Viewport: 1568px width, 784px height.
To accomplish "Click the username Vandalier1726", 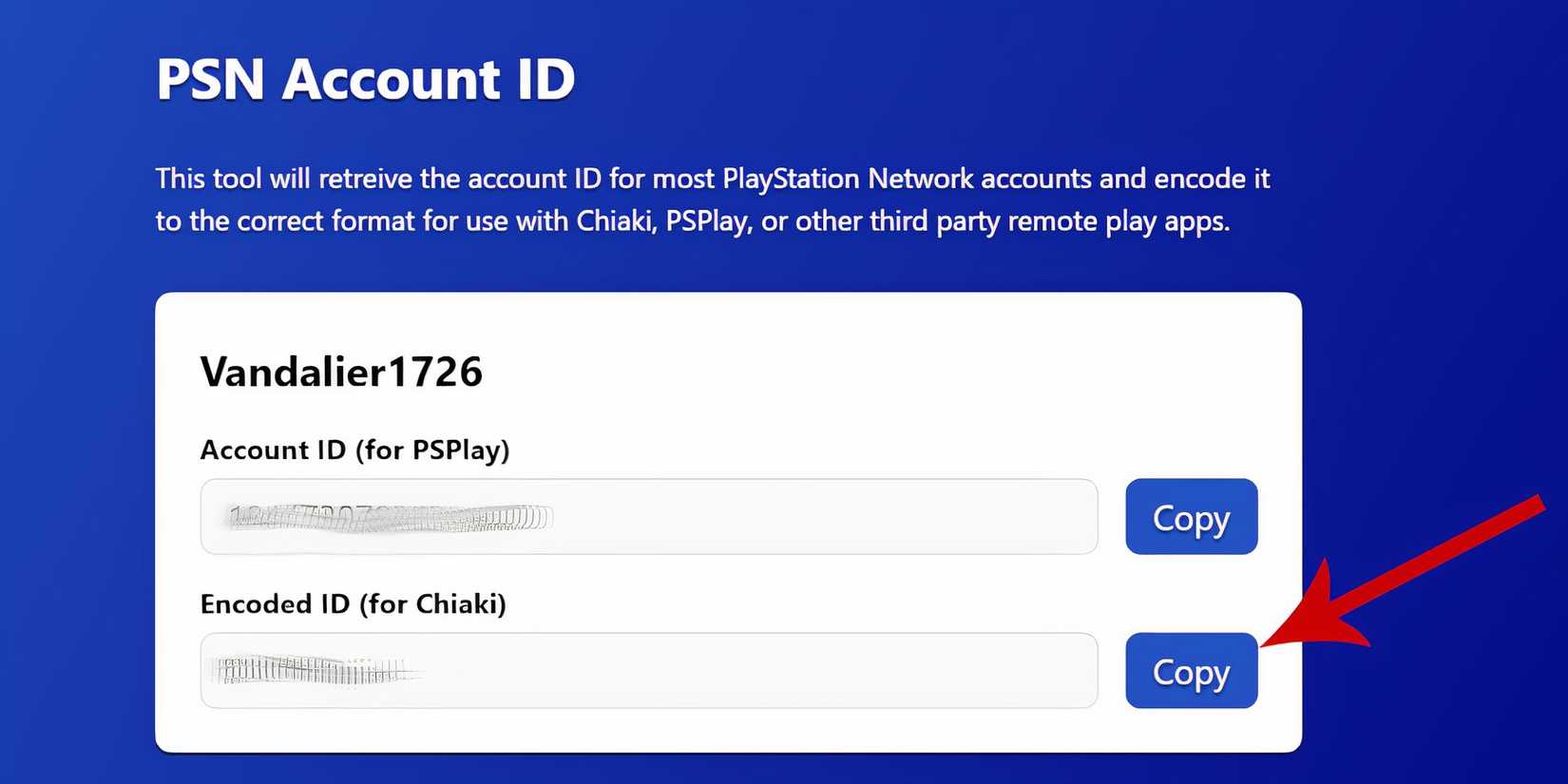I will tap(342, 371).
